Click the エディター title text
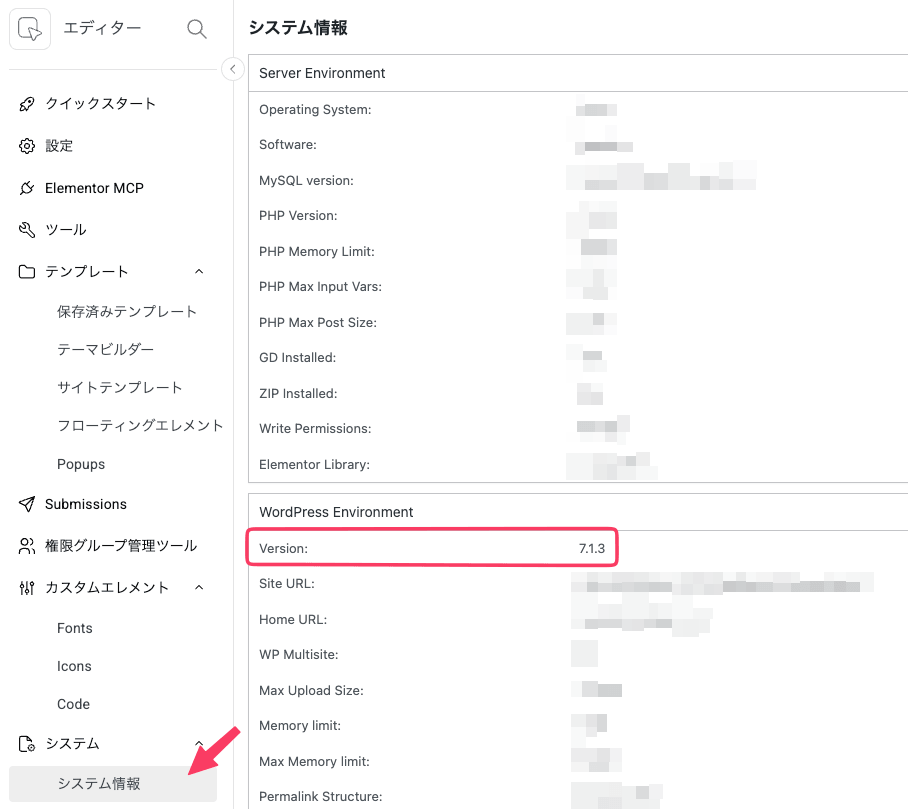This screenshot has height=809, width=908. (x=102, y=28)
